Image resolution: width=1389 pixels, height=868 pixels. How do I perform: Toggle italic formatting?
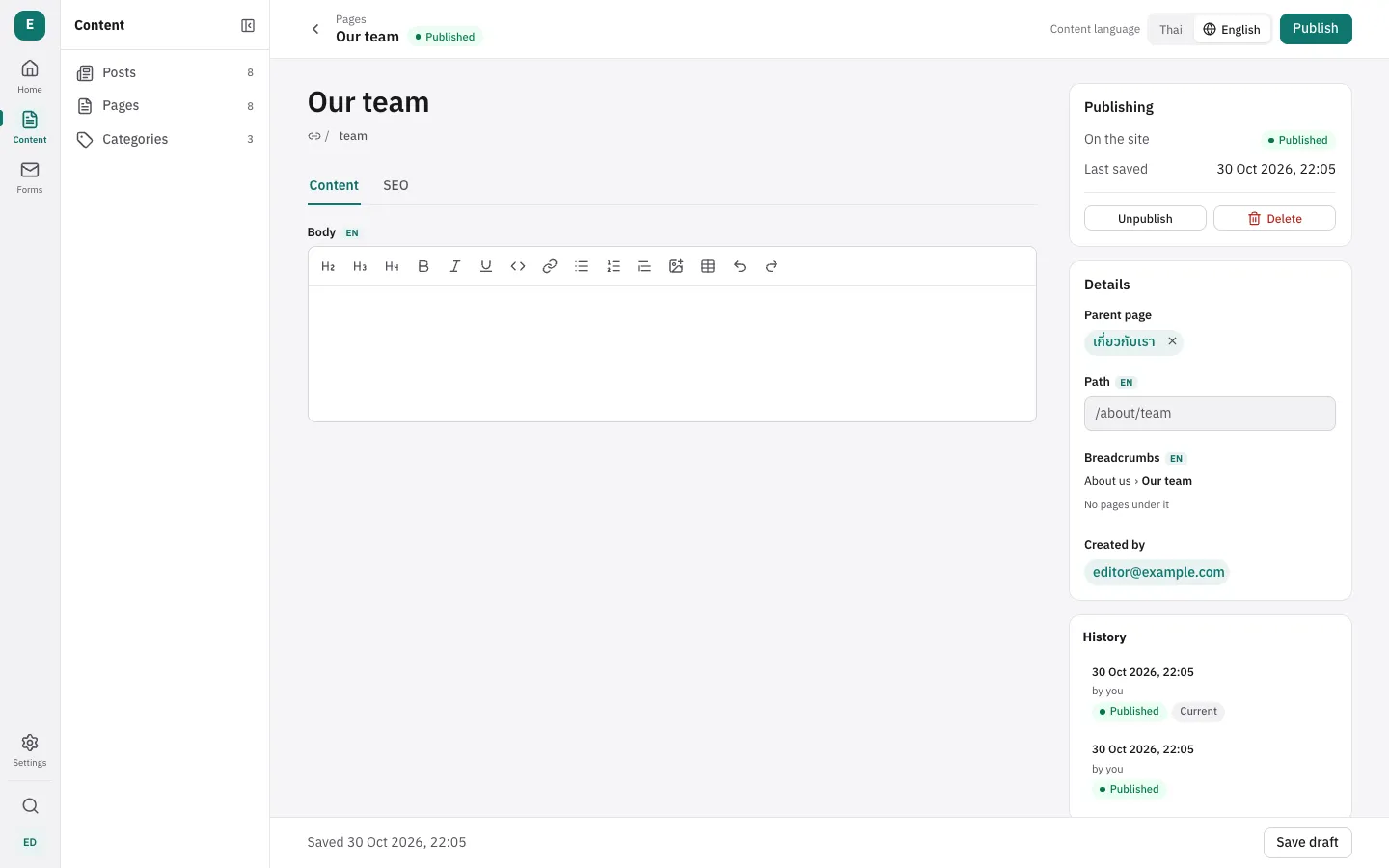pos(455,267)
